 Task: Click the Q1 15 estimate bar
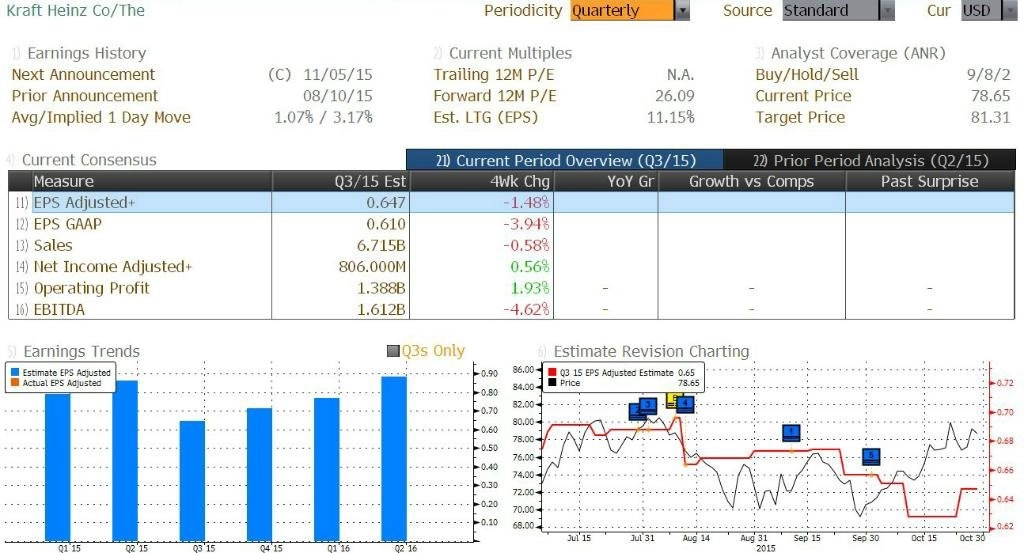[57, 467]
